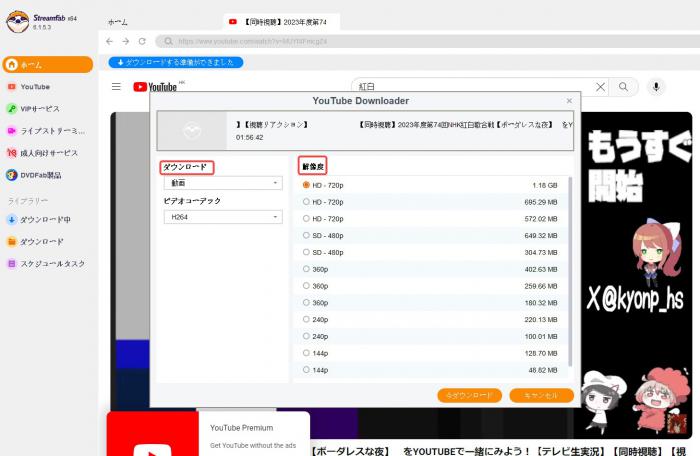Select HD - 720p 1.18 GB option
700x456 pixels.
click(x=430, y=185)
